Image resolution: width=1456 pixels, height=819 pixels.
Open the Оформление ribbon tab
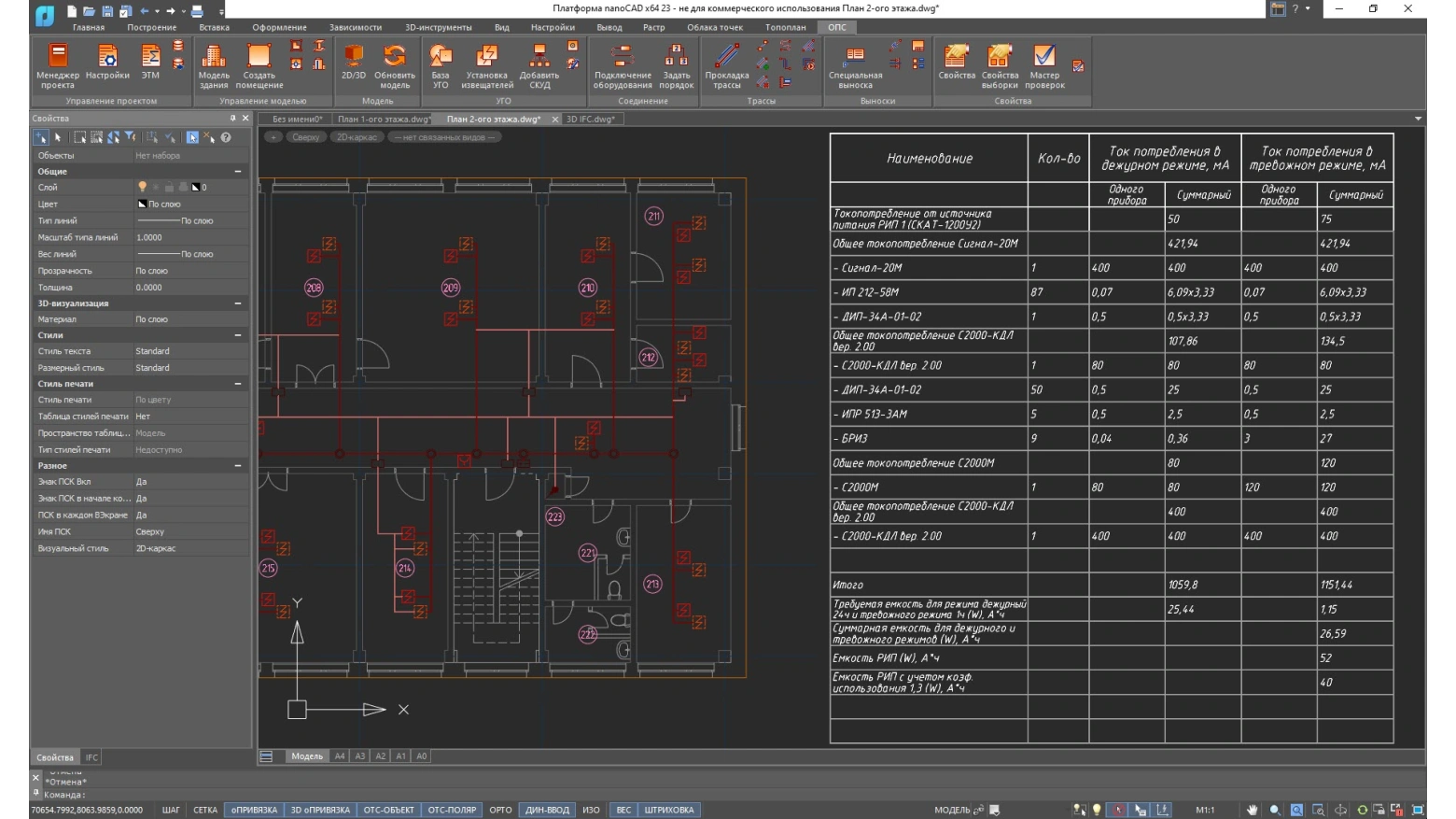coord(279,27)
